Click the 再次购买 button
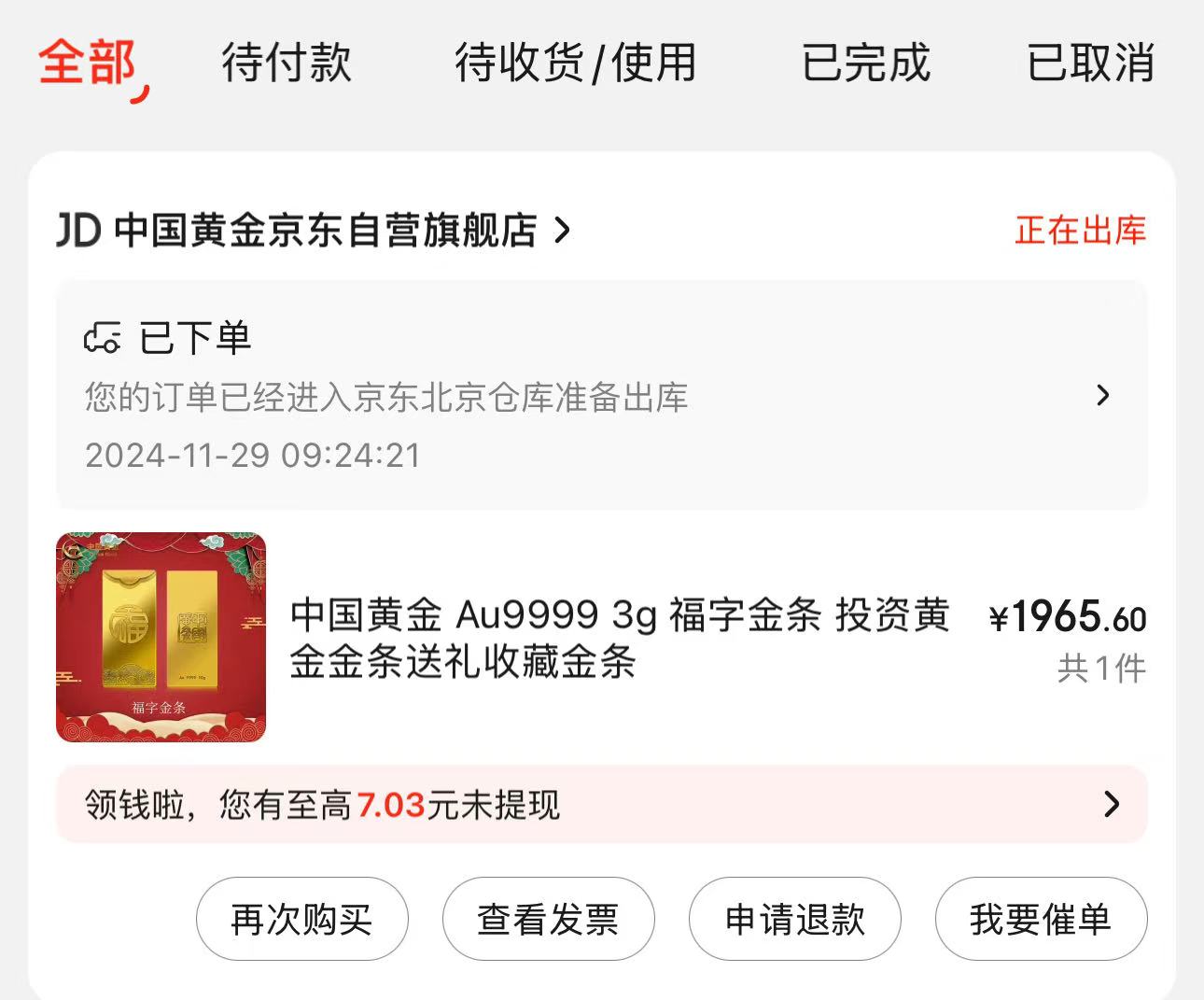 [302, 919]
